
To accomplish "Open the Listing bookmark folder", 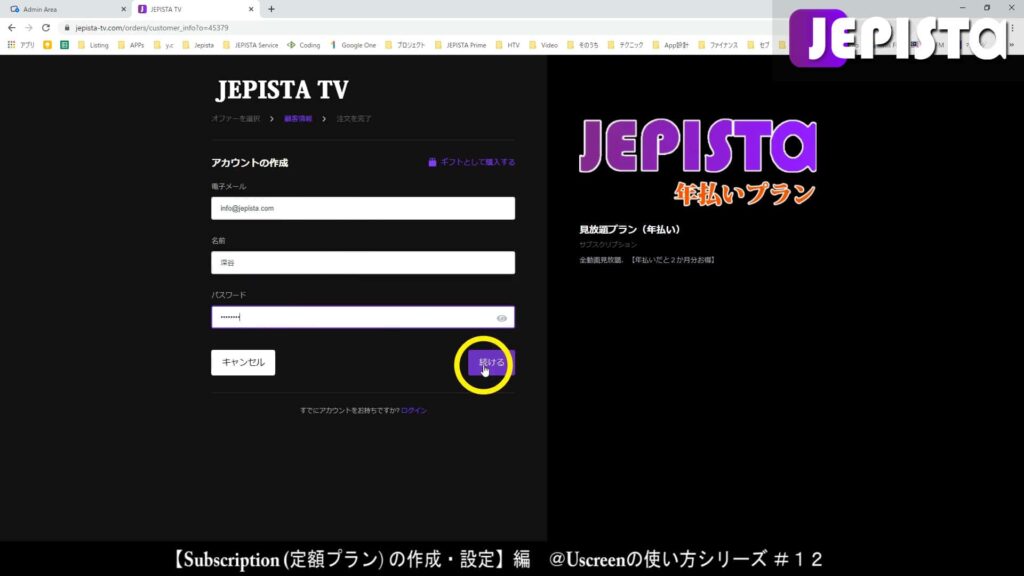I will [x=93, y=45].
